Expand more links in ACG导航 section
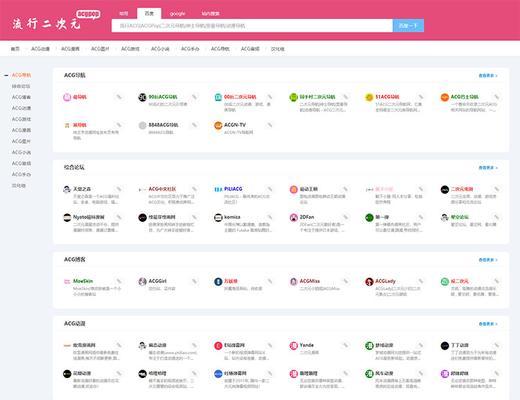 (488, 76)
